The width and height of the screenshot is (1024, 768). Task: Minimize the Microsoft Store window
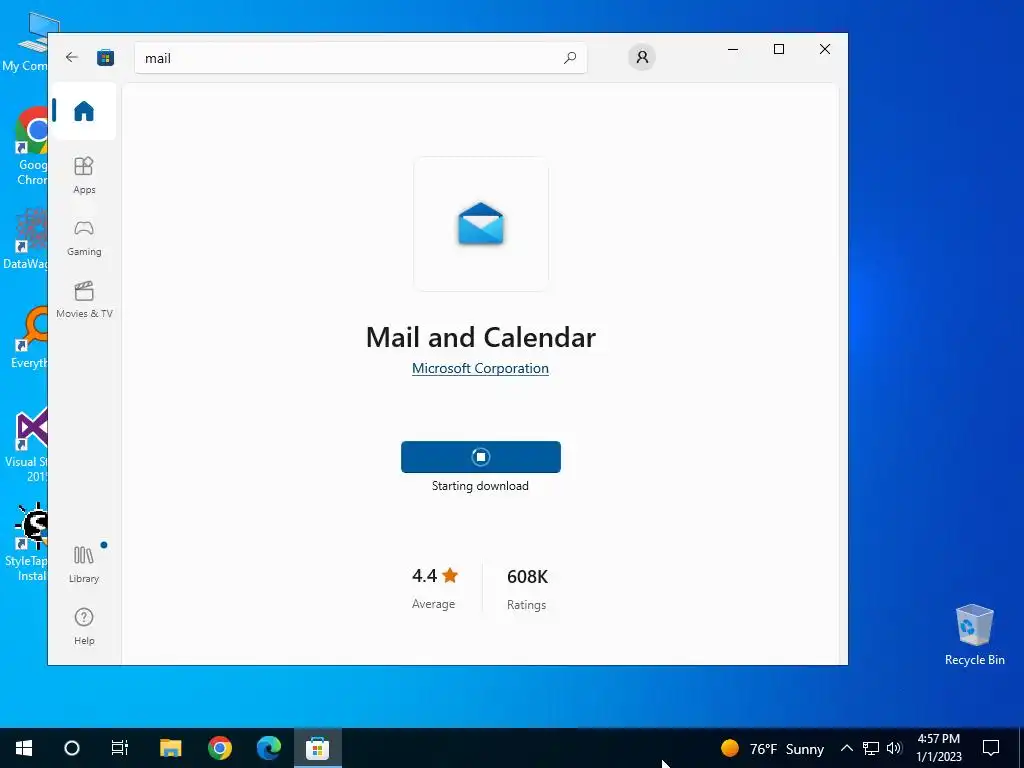pyautogui.click(x=733, y=49)
